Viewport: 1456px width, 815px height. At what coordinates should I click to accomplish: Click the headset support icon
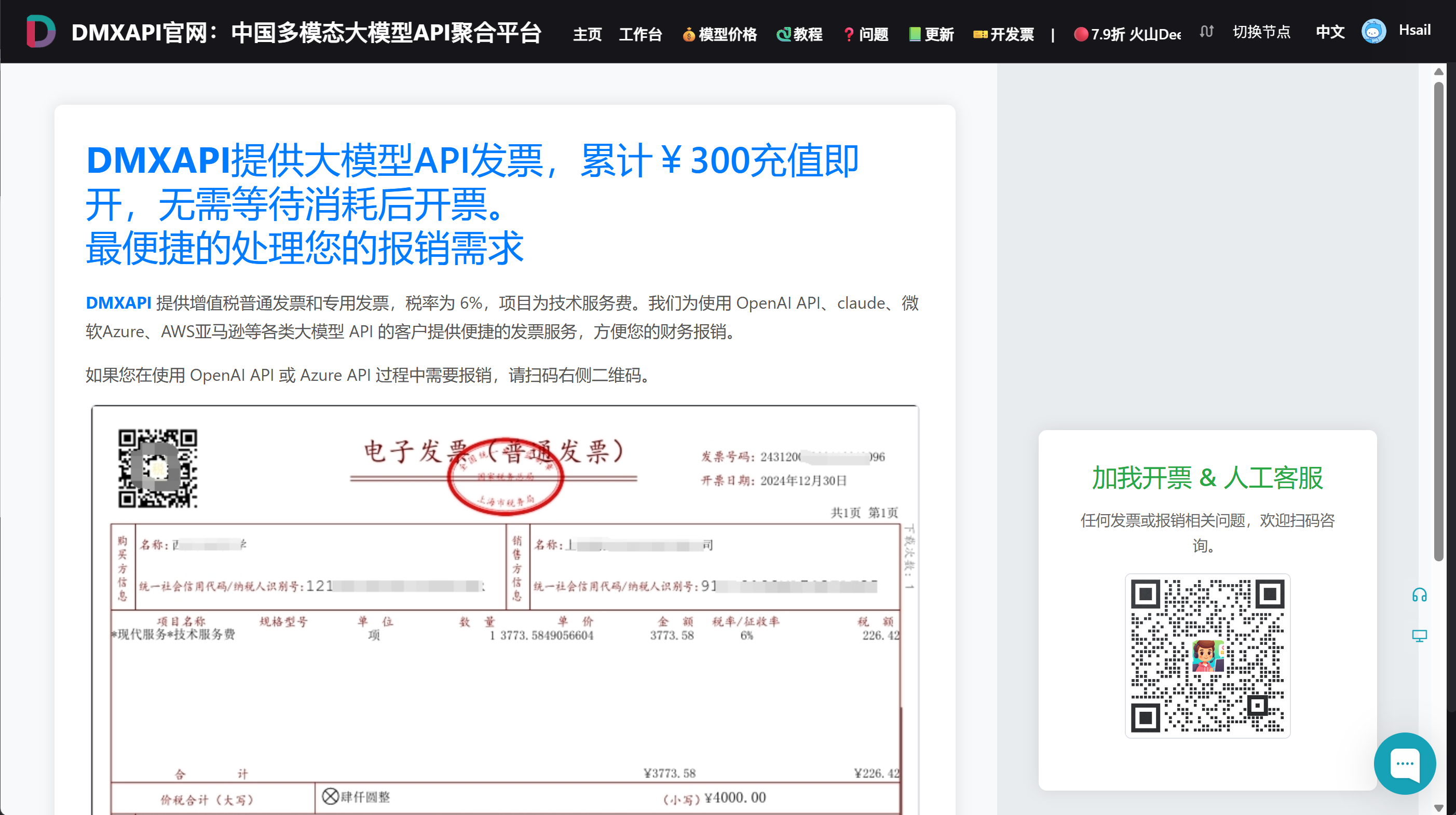(x=1419, y=595)
